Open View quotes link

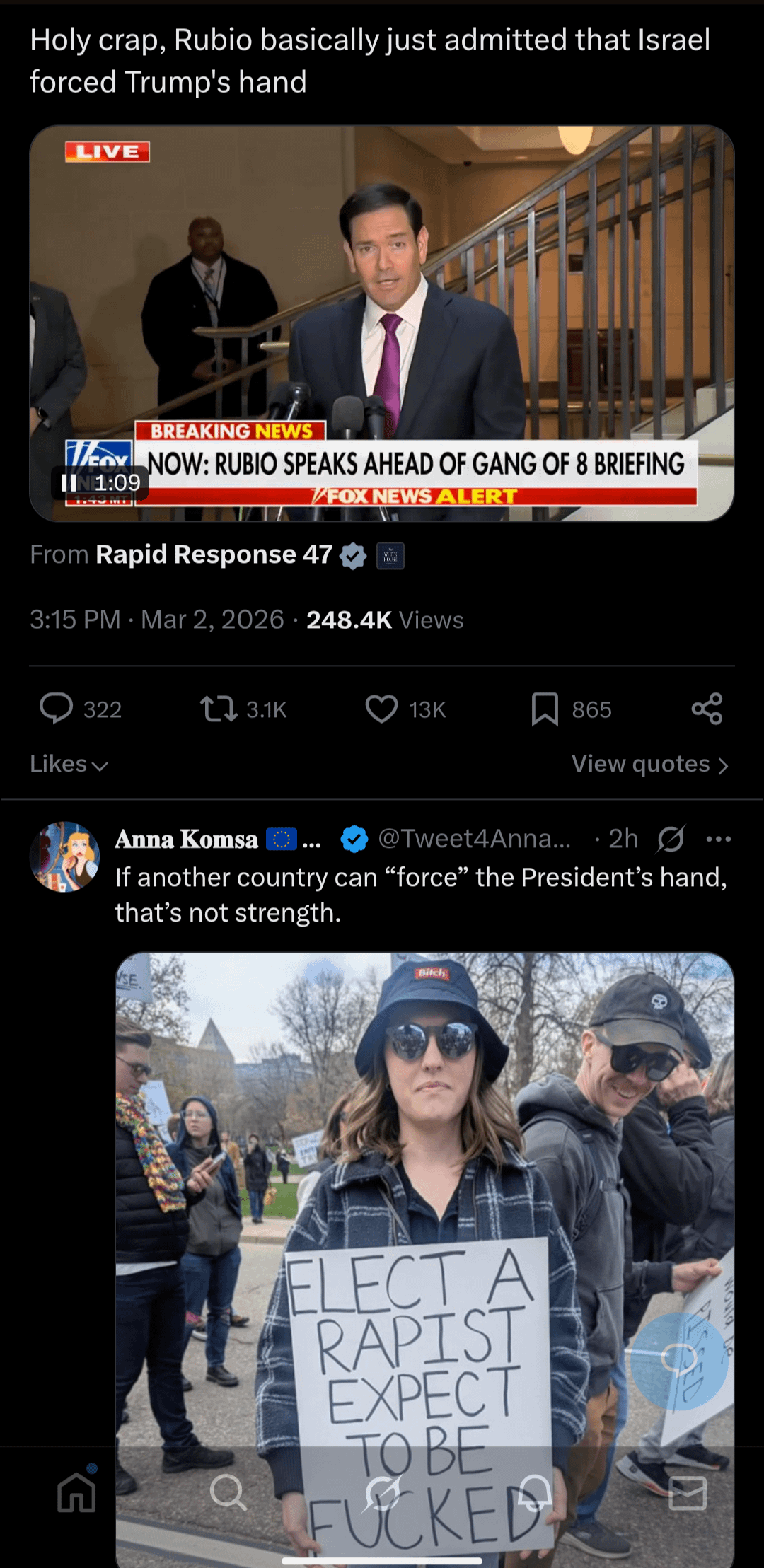[649, 765]
